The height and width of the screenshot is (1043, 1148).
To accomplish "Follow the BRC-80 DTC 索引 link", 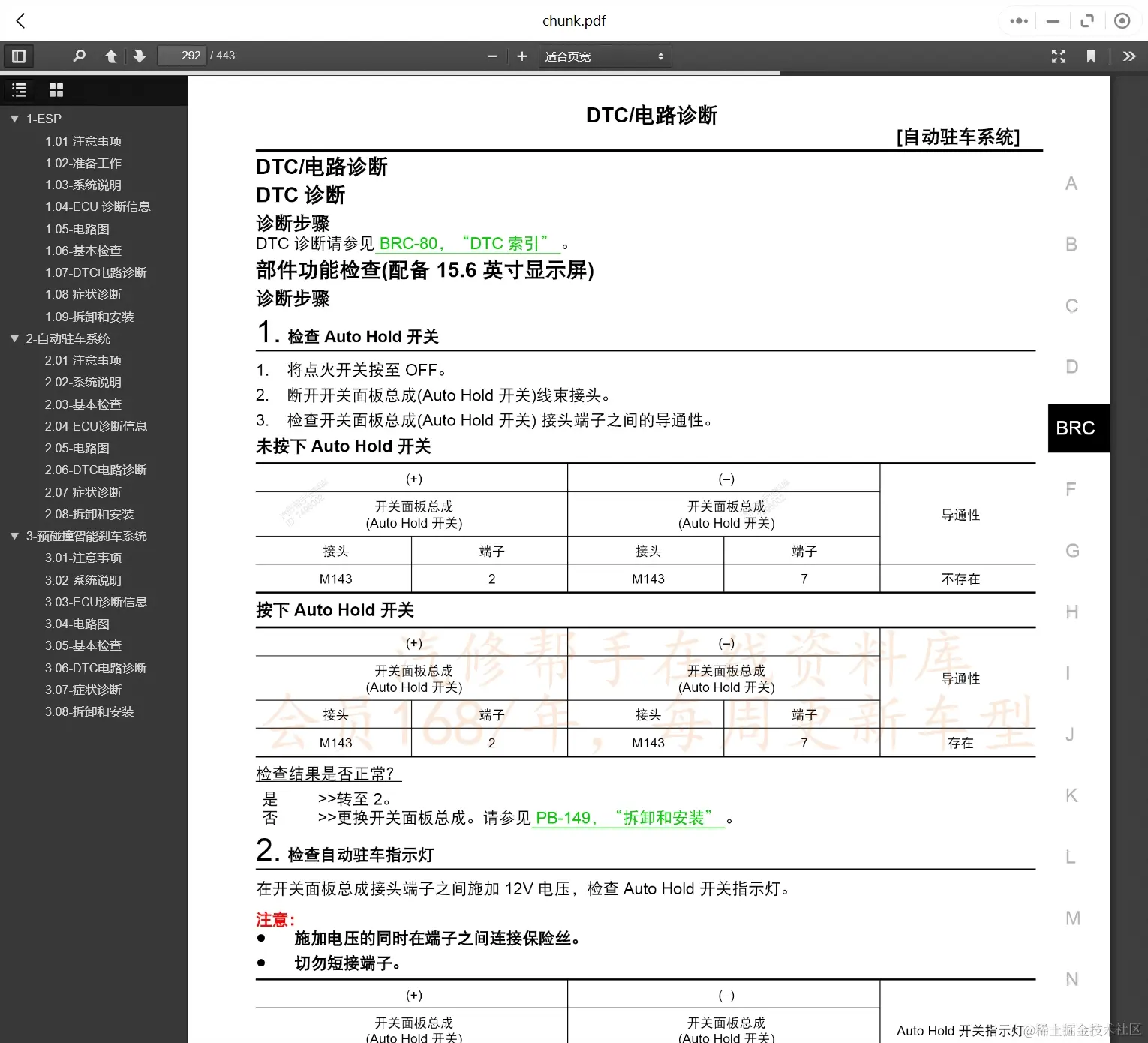I will tap(467, 243).
